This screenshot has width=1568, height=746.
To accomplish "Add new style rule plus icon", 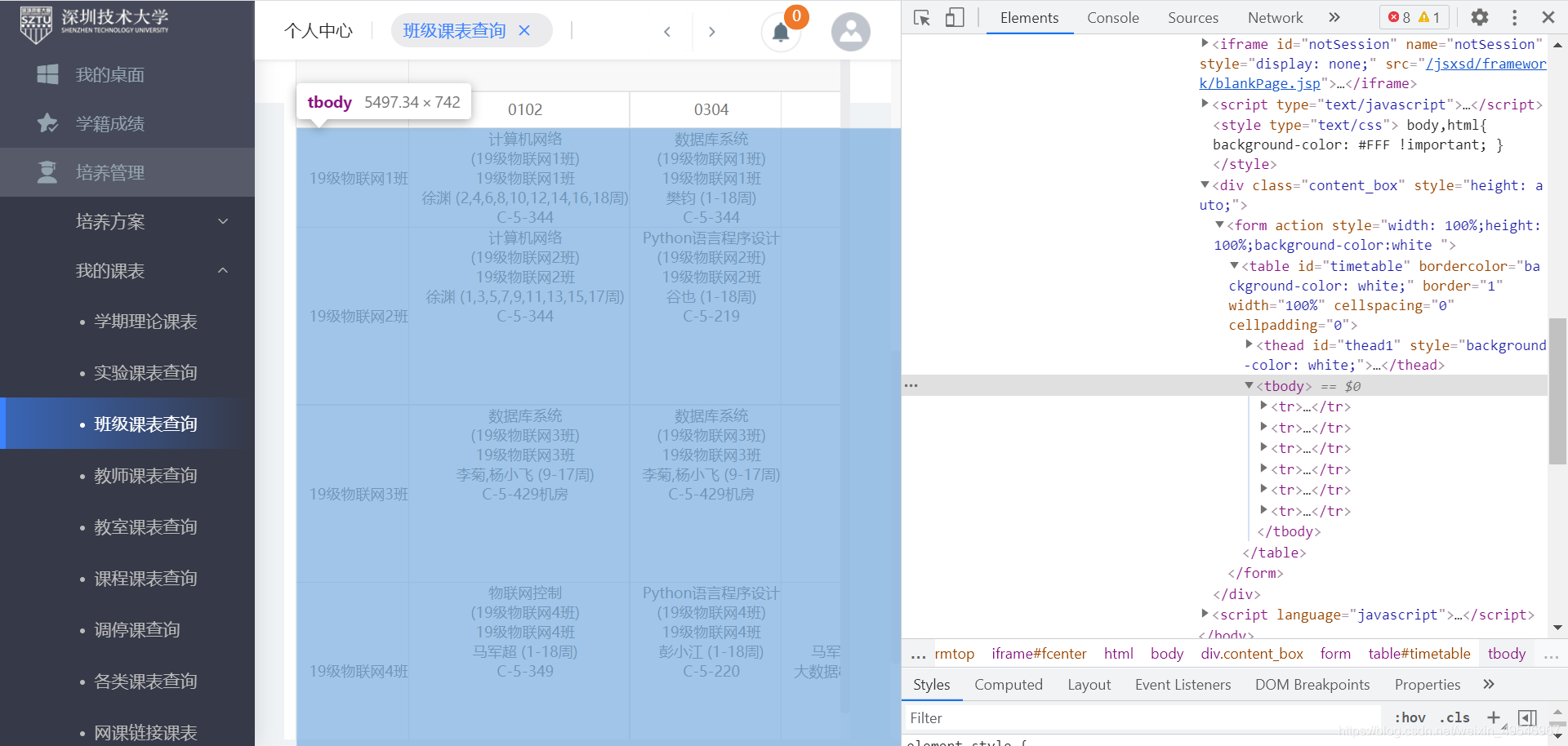I will [x=1494, y=717].
